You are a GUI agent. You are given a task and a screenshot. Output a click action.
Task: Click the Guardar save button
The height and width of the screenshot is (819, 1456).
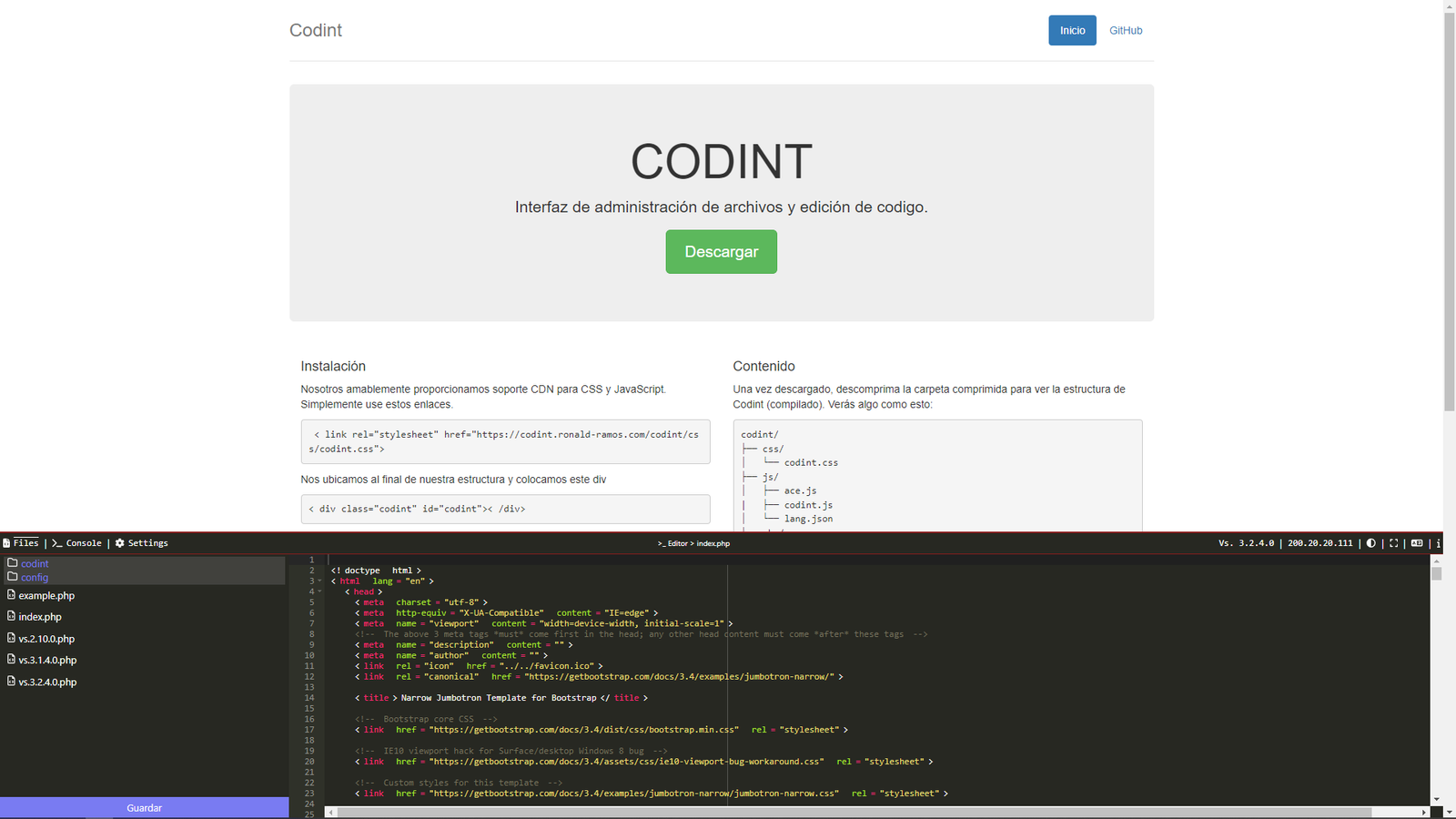[144, 808]
